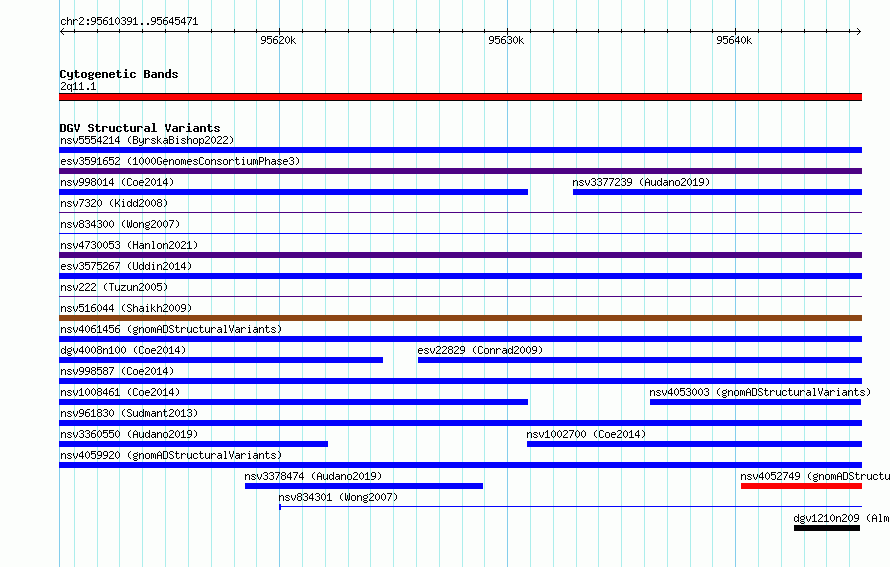Select the nsv222 (Tuzun2005) thin line
This screenshot has width=890, height=567.
(460, 297)
